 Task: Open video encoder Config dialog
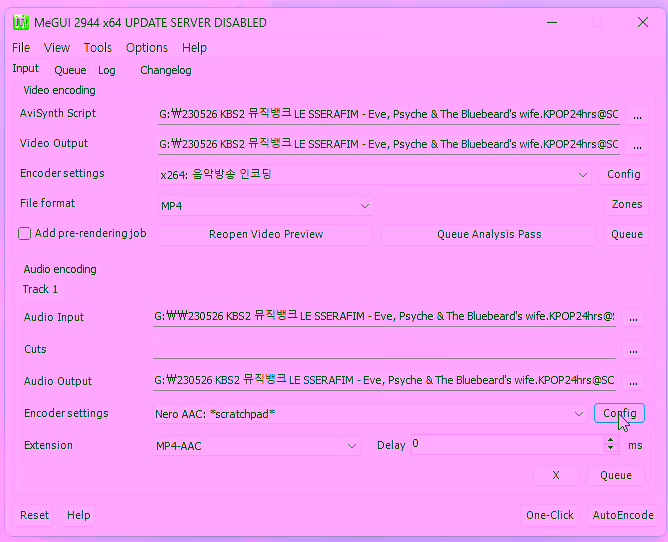click(623, 175)
